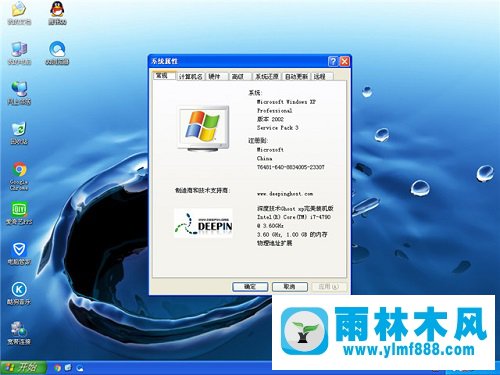Click the "Microsoft Windows XP" system text
Image resolution: width=500 pixels, height=375 pixels.
(x=286, y=102)
